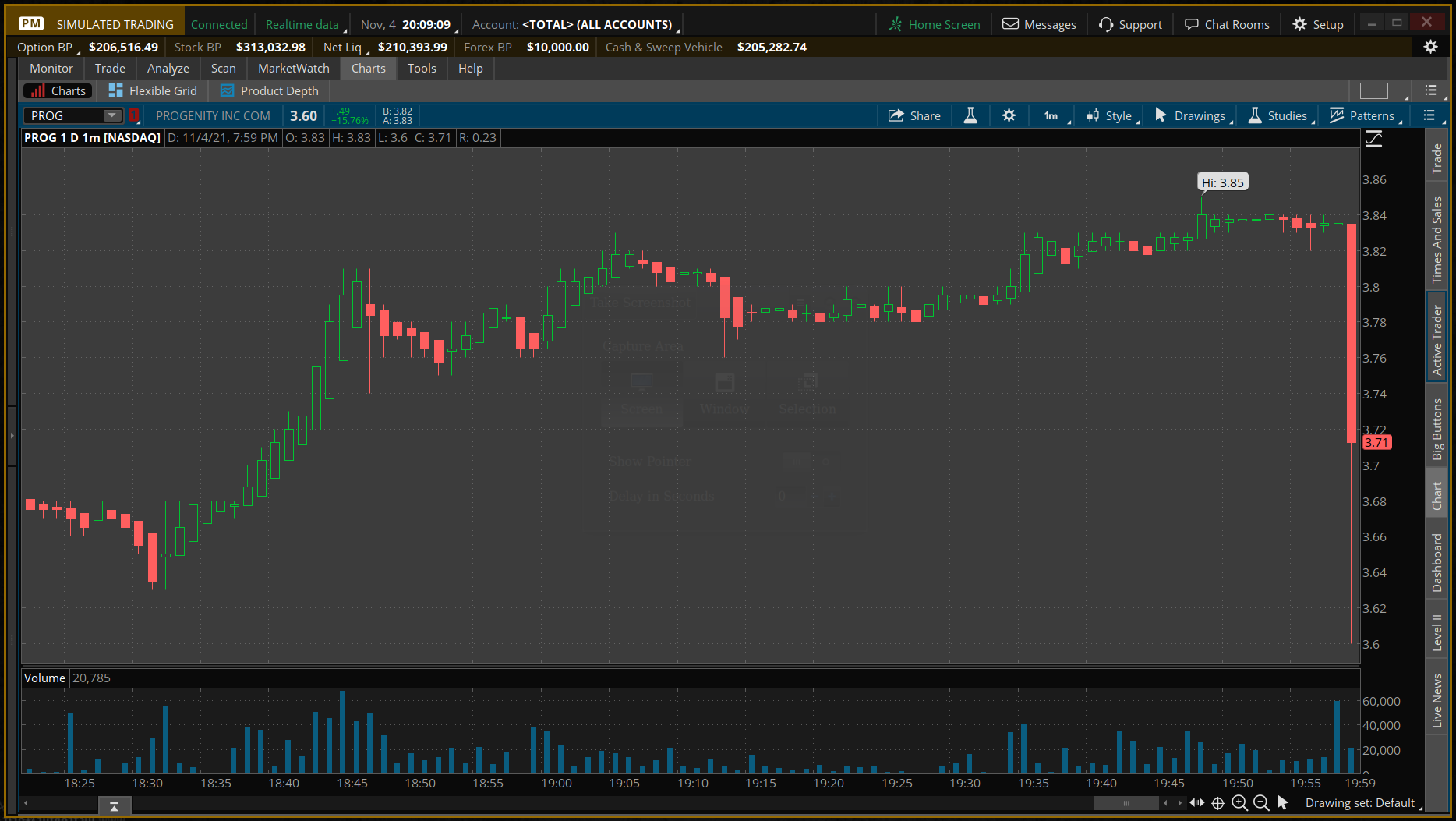
Task: Open the Help tab
Action: tap(471, 69)
